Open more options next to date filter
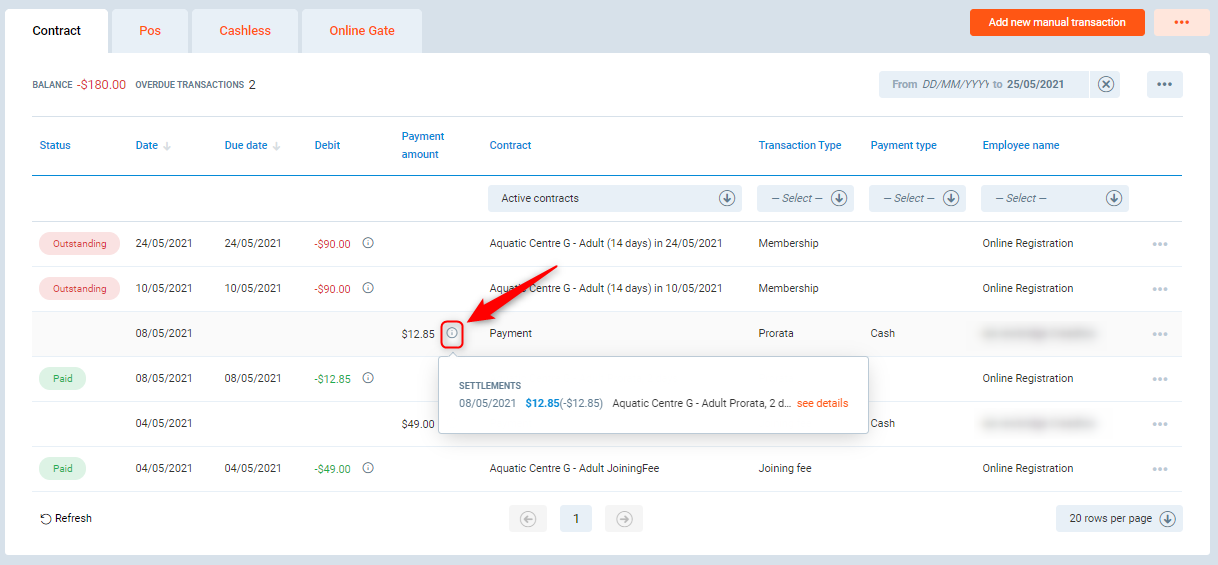 point(1164,84)
